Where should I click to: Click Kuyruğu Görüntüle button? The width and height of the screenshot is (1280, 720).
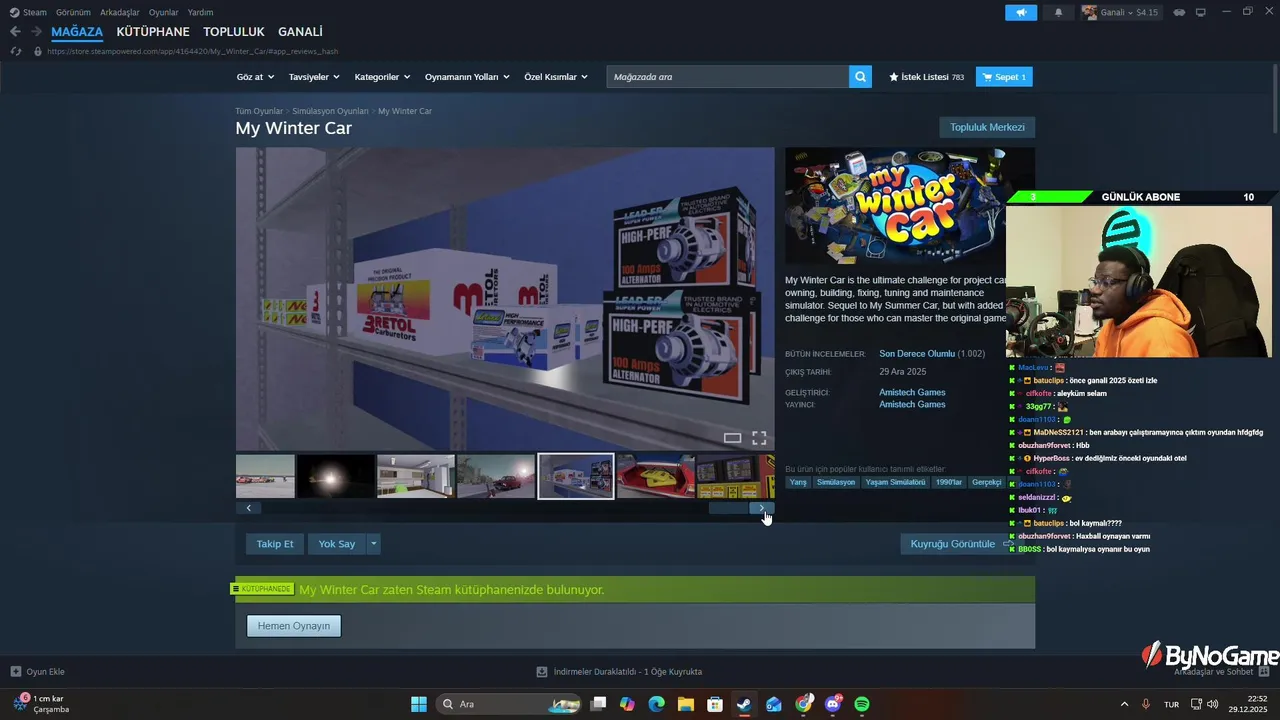958,544
